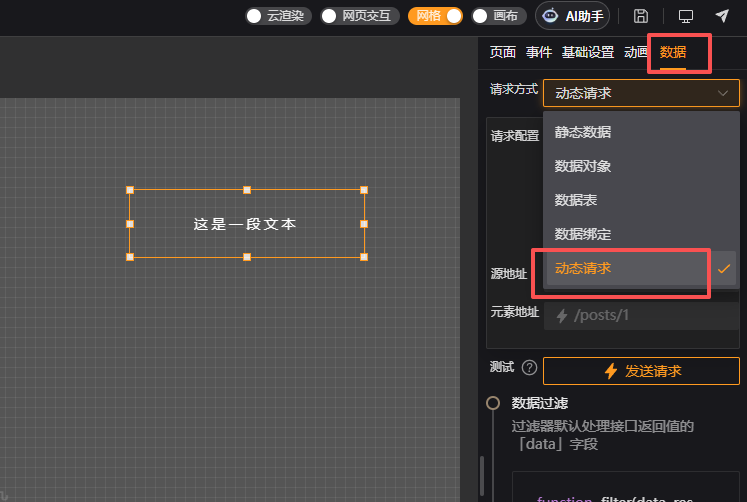Toggle the 网页交互 switch
Screen dimensions: 747x502
[360, 16]
